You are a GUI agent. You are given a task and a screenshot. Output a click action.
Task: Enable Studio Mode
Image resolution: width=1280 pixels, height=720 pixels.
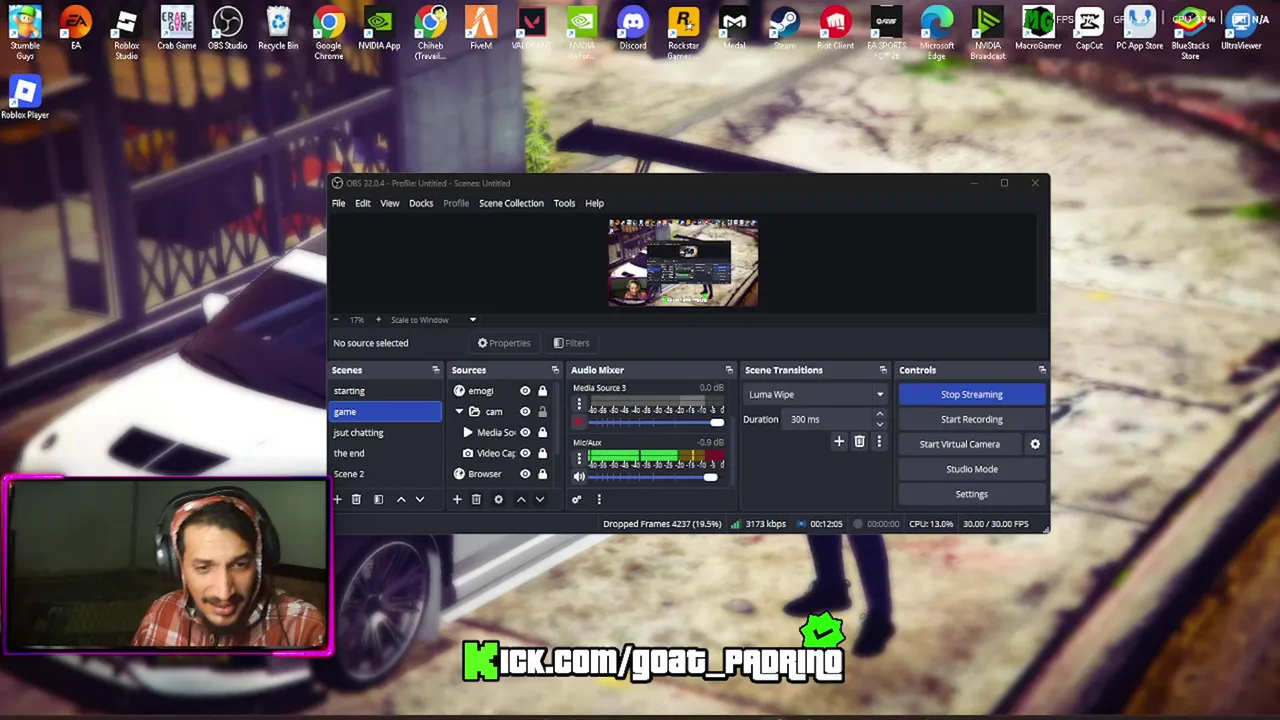tap(972, 469)
